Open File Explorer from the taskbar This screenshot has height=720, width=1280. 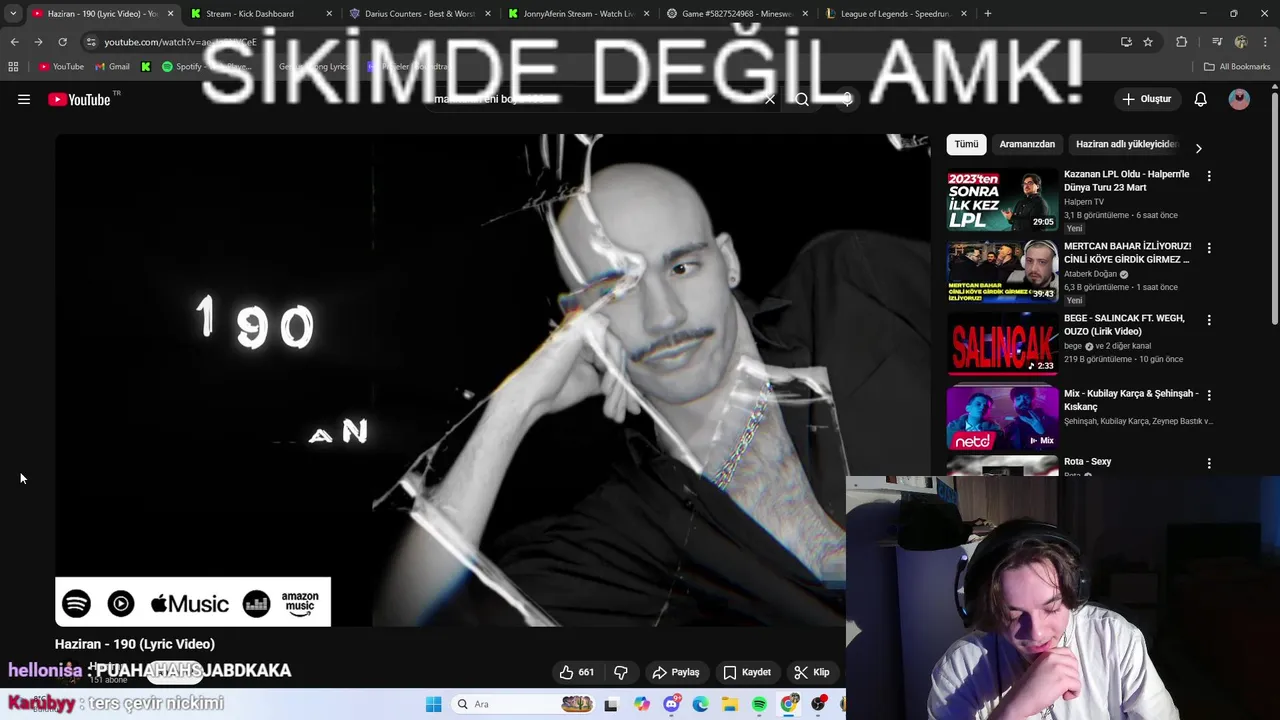tap(730, 704)
